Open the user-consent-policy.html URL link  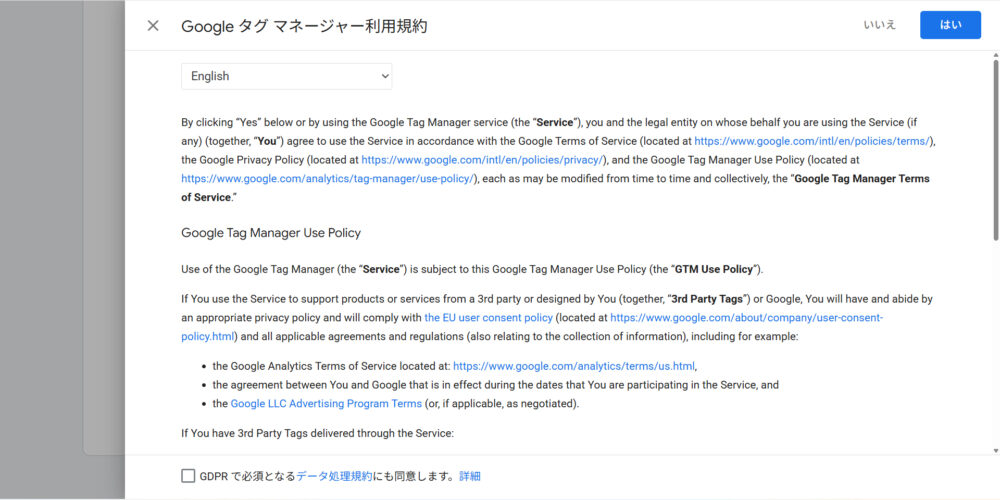(746, 317)
